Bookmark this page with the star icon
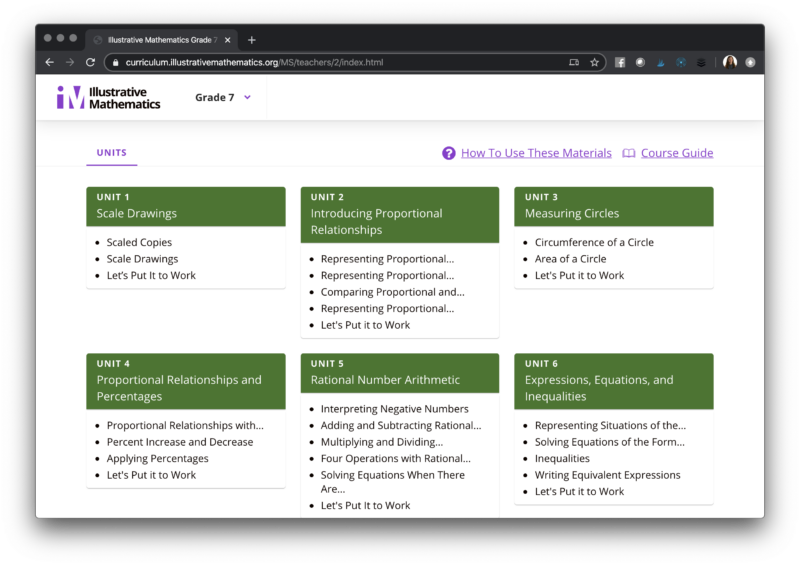Screen dimensions: 800x565 [x=594, y=62]
